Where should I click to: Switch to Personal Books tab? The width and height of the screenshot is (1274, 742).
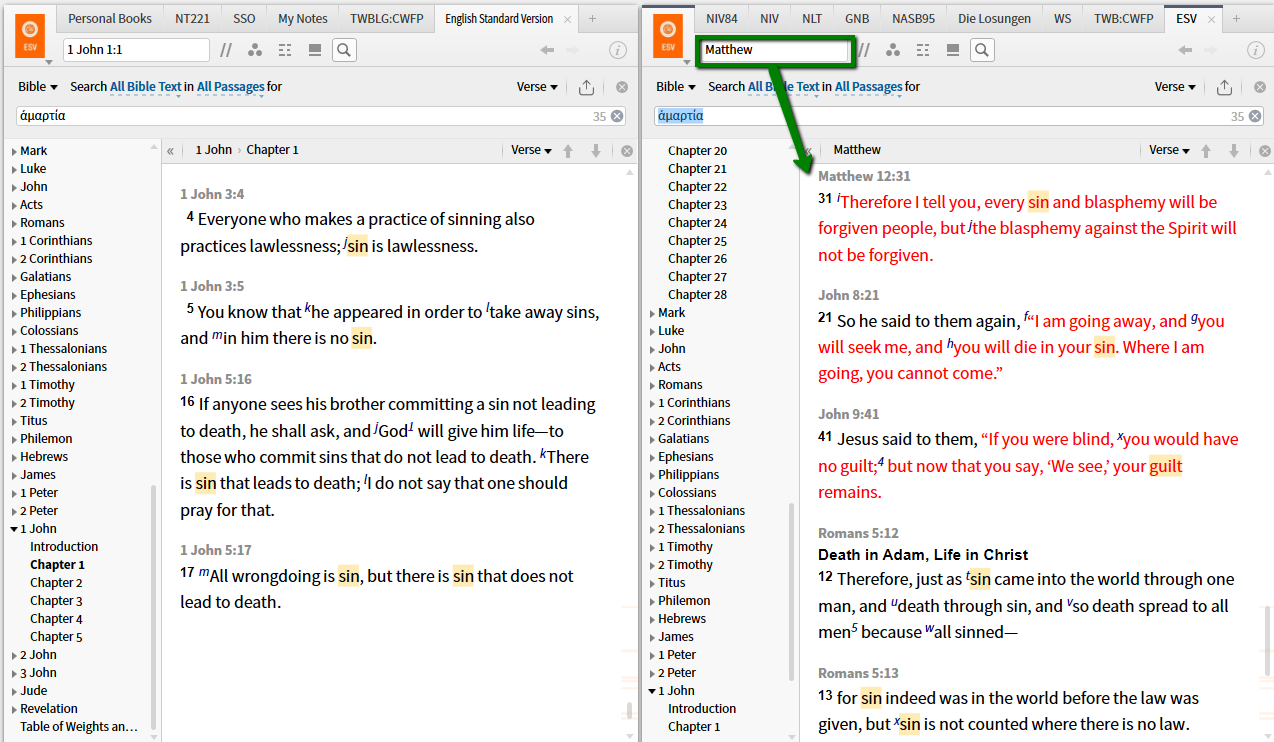click(x=110, y=18)
